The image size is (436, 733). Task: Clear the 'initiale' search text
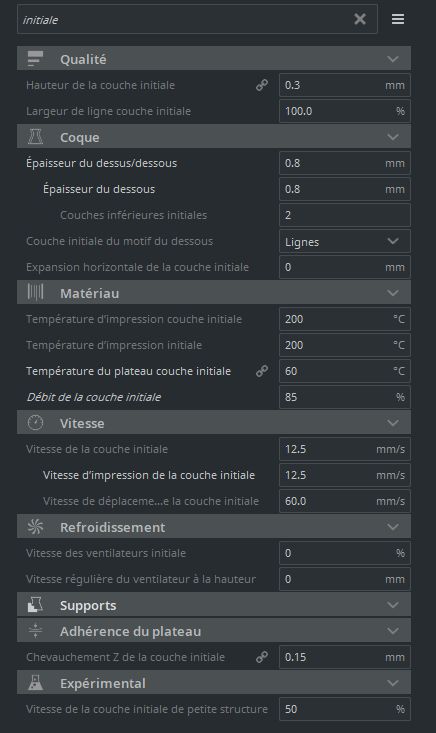pos(360,19)
